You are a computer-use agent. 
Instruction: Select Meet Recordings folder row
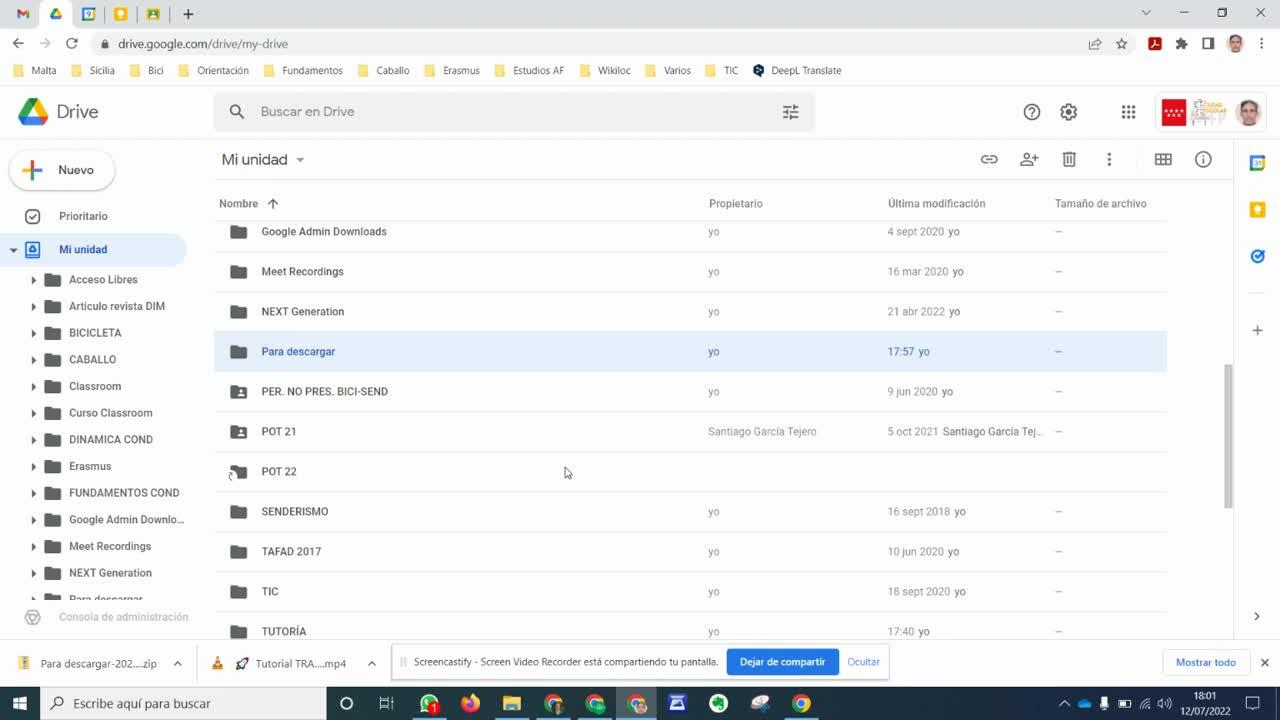coord(690,272)
